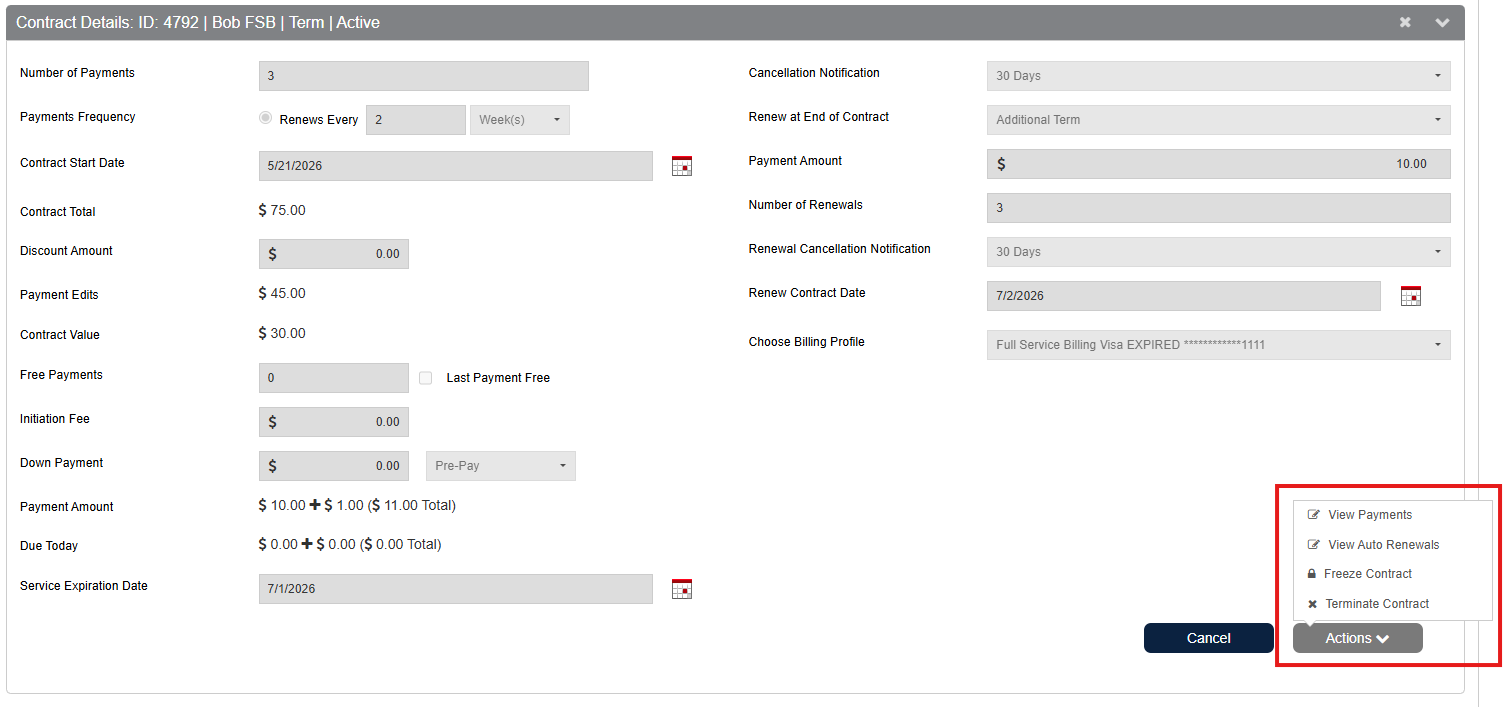1508x707 pixels.
Task: Select View Auto Renewals menu item
Action: [x=1383, y=545]
